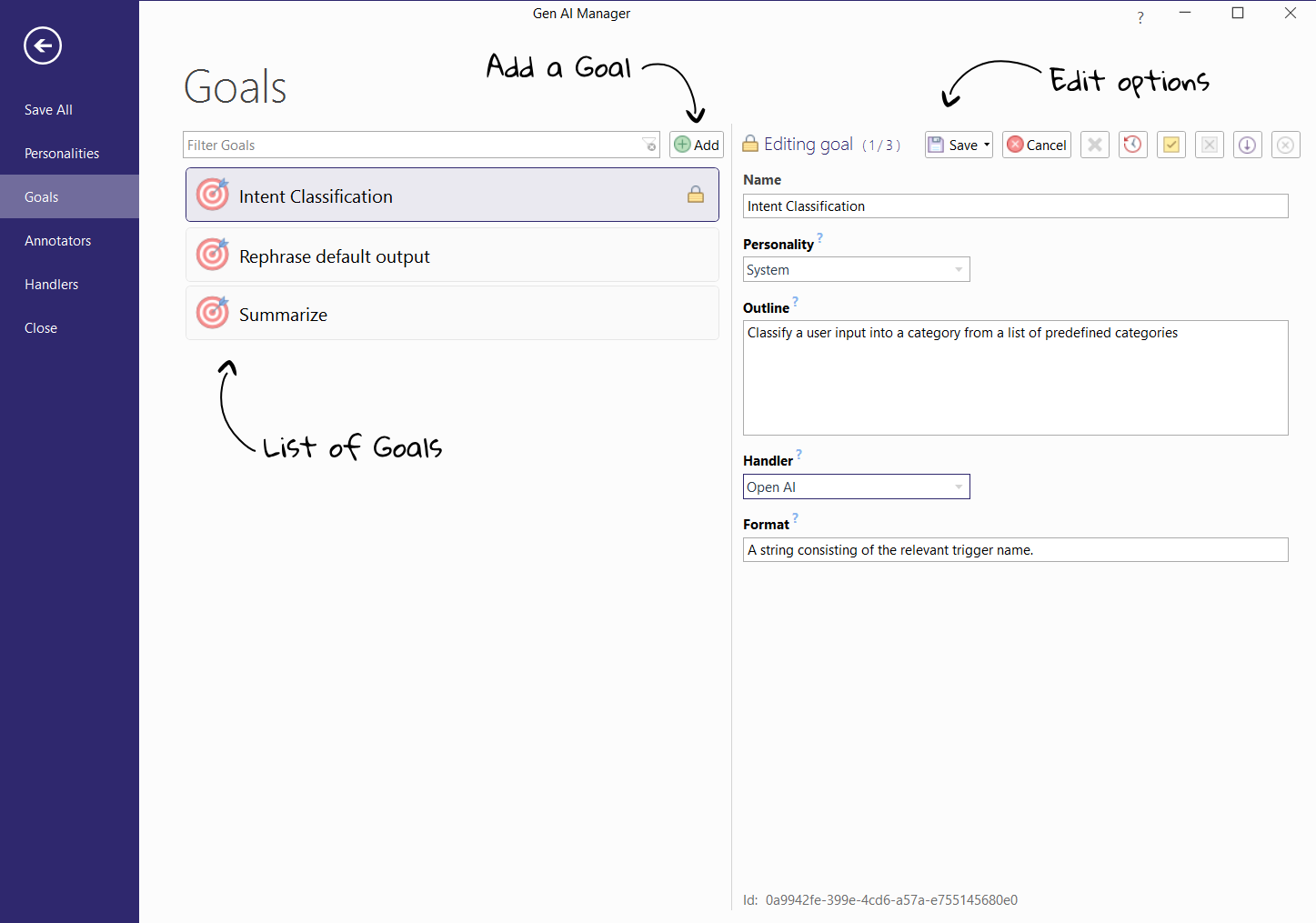Go to Handlers in the sidebar
The width and height of the screenshot is (1316, 923).
(52, 284)
